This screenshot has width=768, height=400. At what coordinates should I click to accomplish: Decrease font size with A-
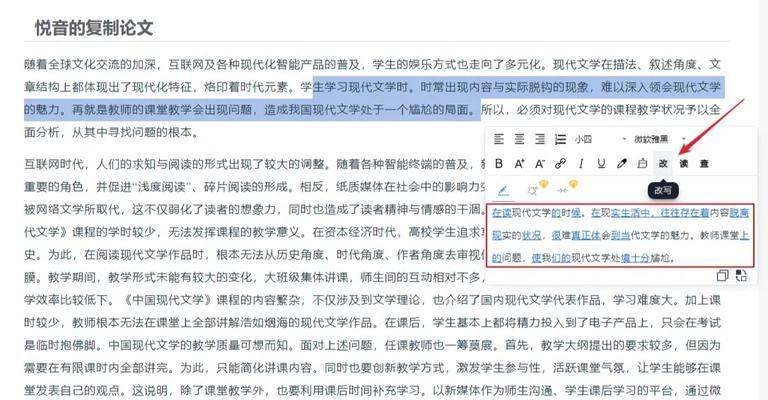[540, 164]
